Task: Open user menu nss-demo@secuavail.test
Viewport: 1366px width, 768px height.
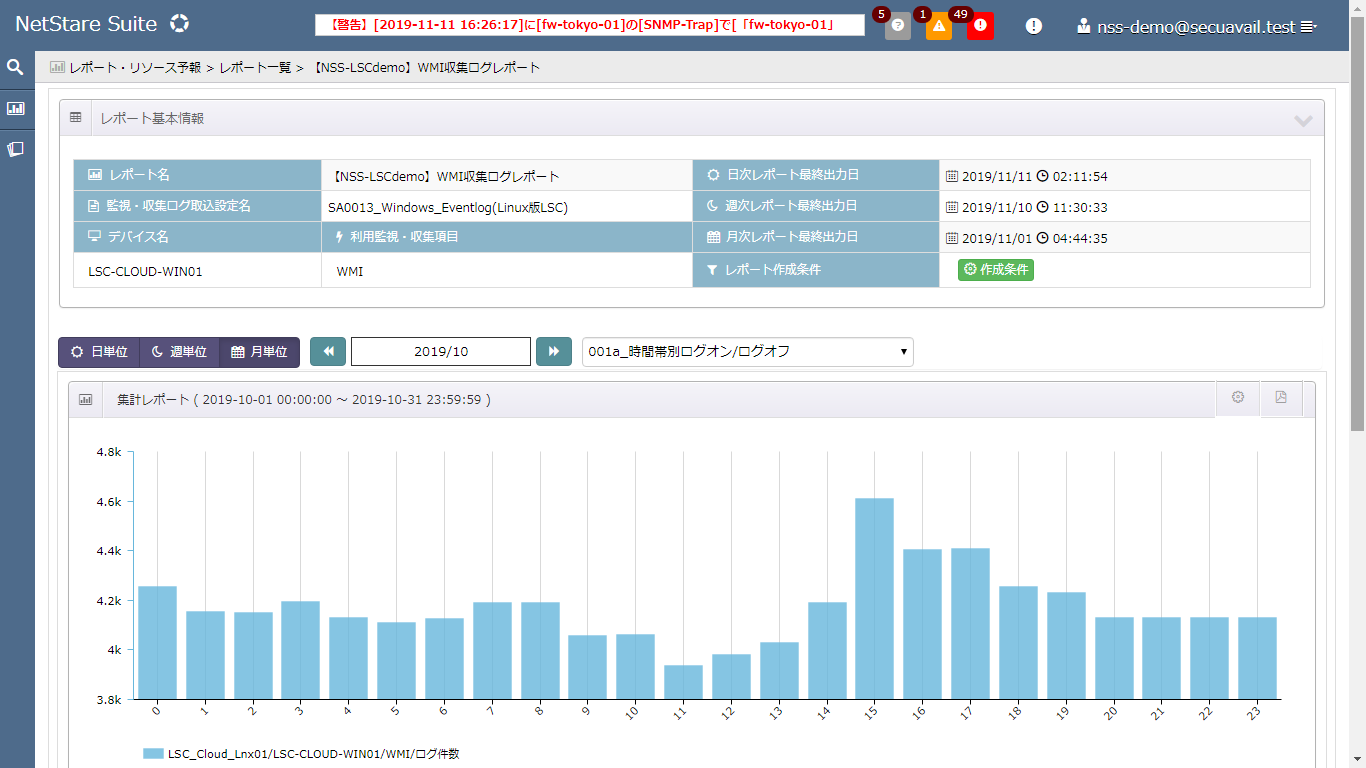Action: (x=1197, y=27)
